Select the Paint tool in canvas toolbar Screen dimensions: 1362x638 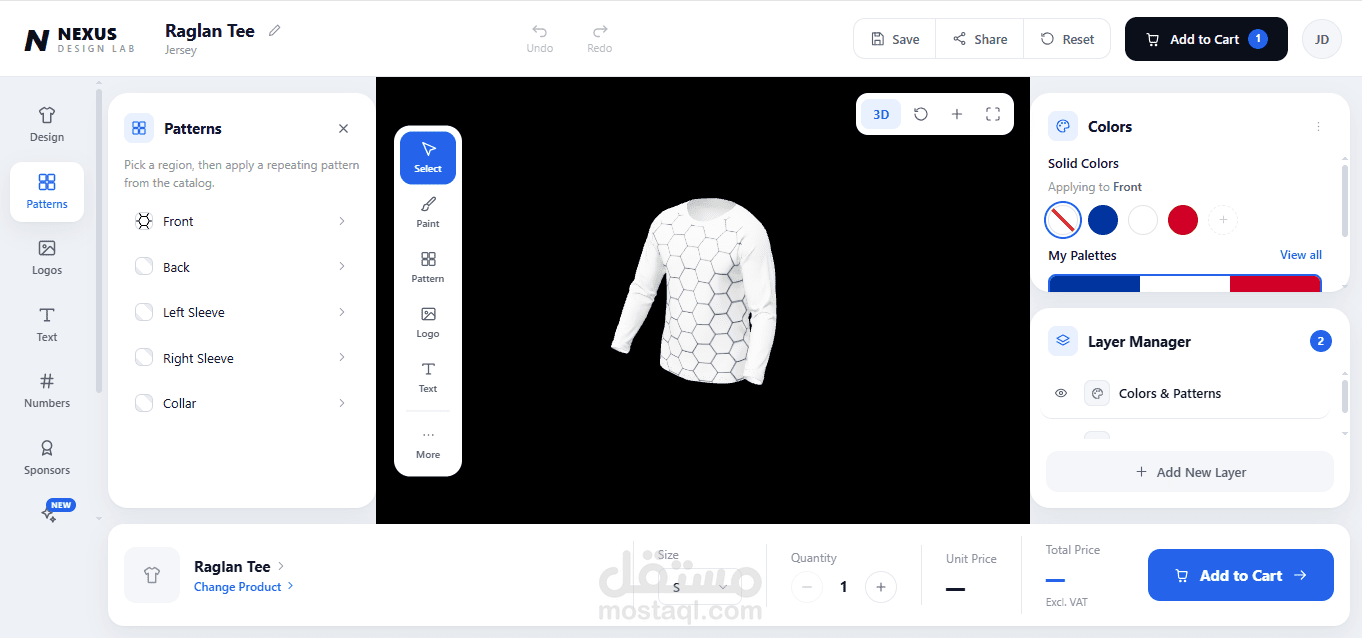(x=428, y=212)
